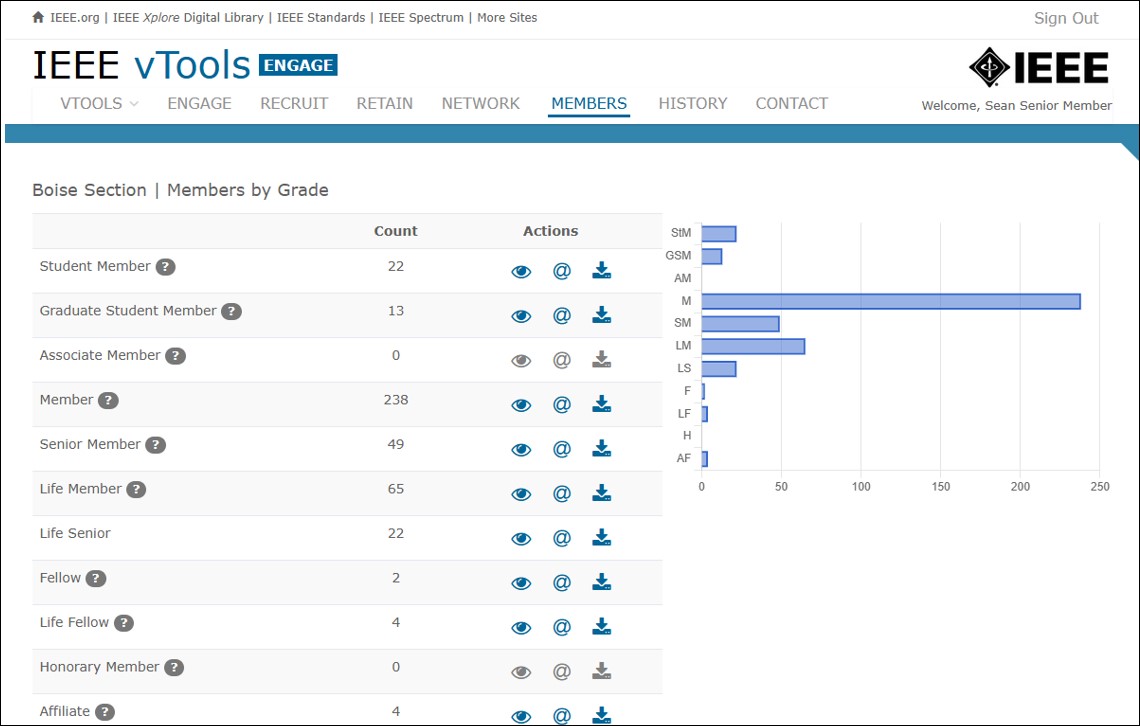
Task: Click Honorary Member @ email icon
Action: click(562, 671)
